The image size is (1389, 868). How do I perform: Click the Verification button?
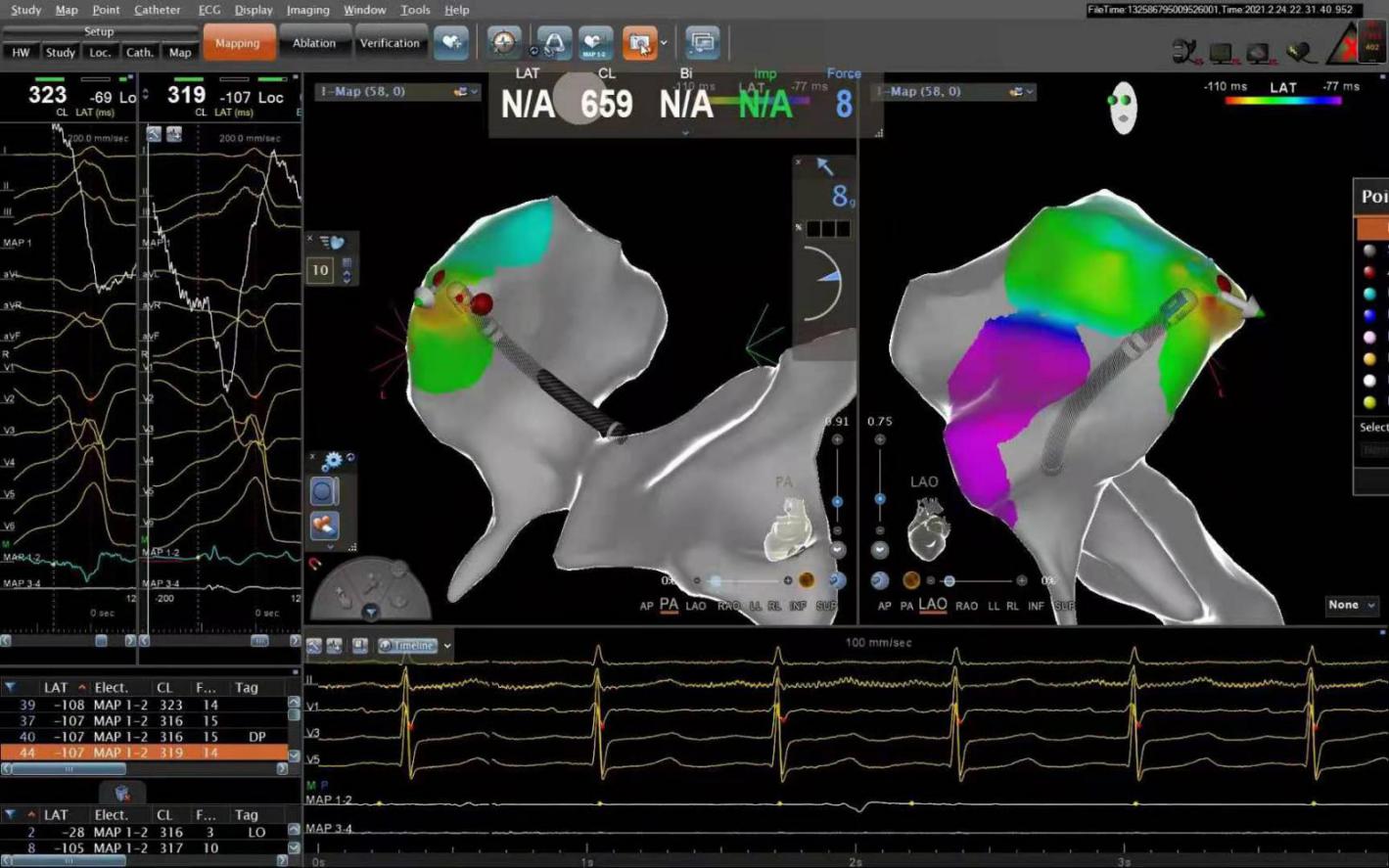[x=389, y=43]
